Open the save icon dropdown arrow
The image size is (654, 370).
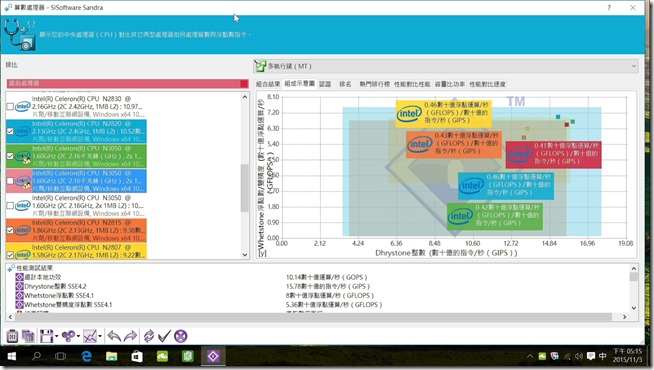56,336
